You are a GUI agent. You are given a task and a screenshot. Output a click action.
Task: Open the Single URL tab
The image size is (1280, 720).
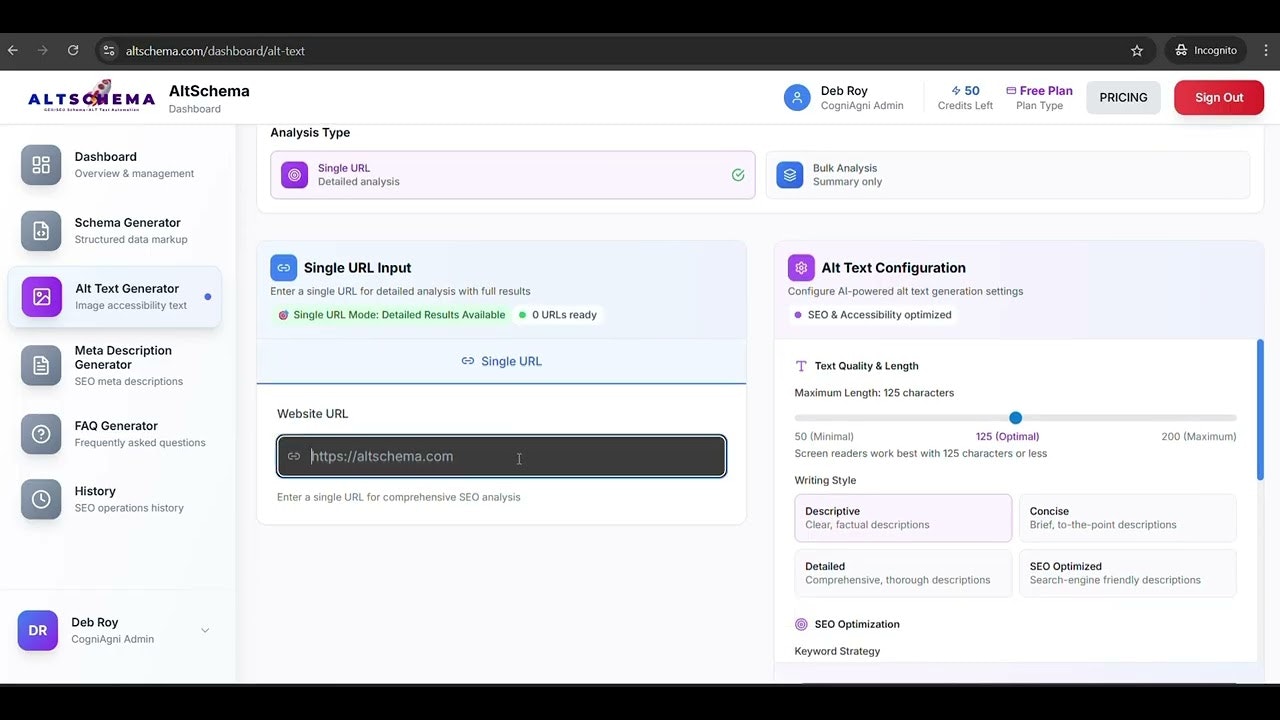[x=501, y=361]
